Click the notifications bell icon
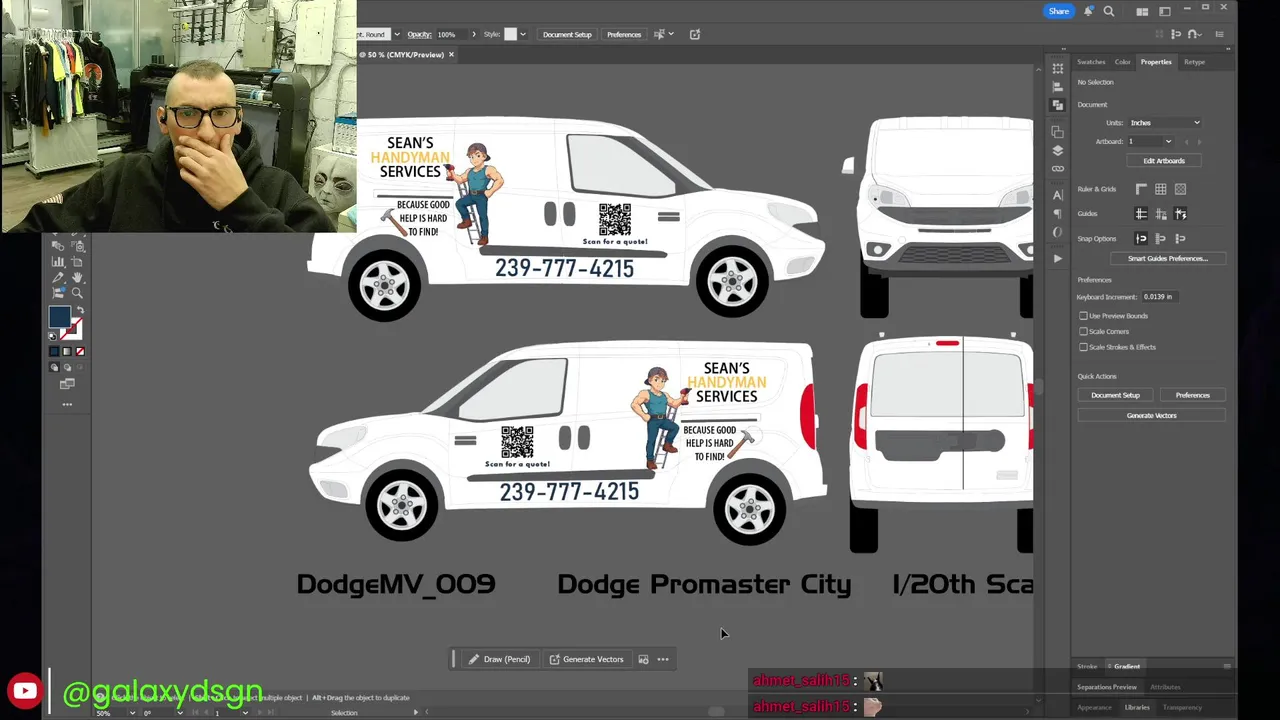The width and height of the screenshot is (1280, 720). (x=1088, y=11)
